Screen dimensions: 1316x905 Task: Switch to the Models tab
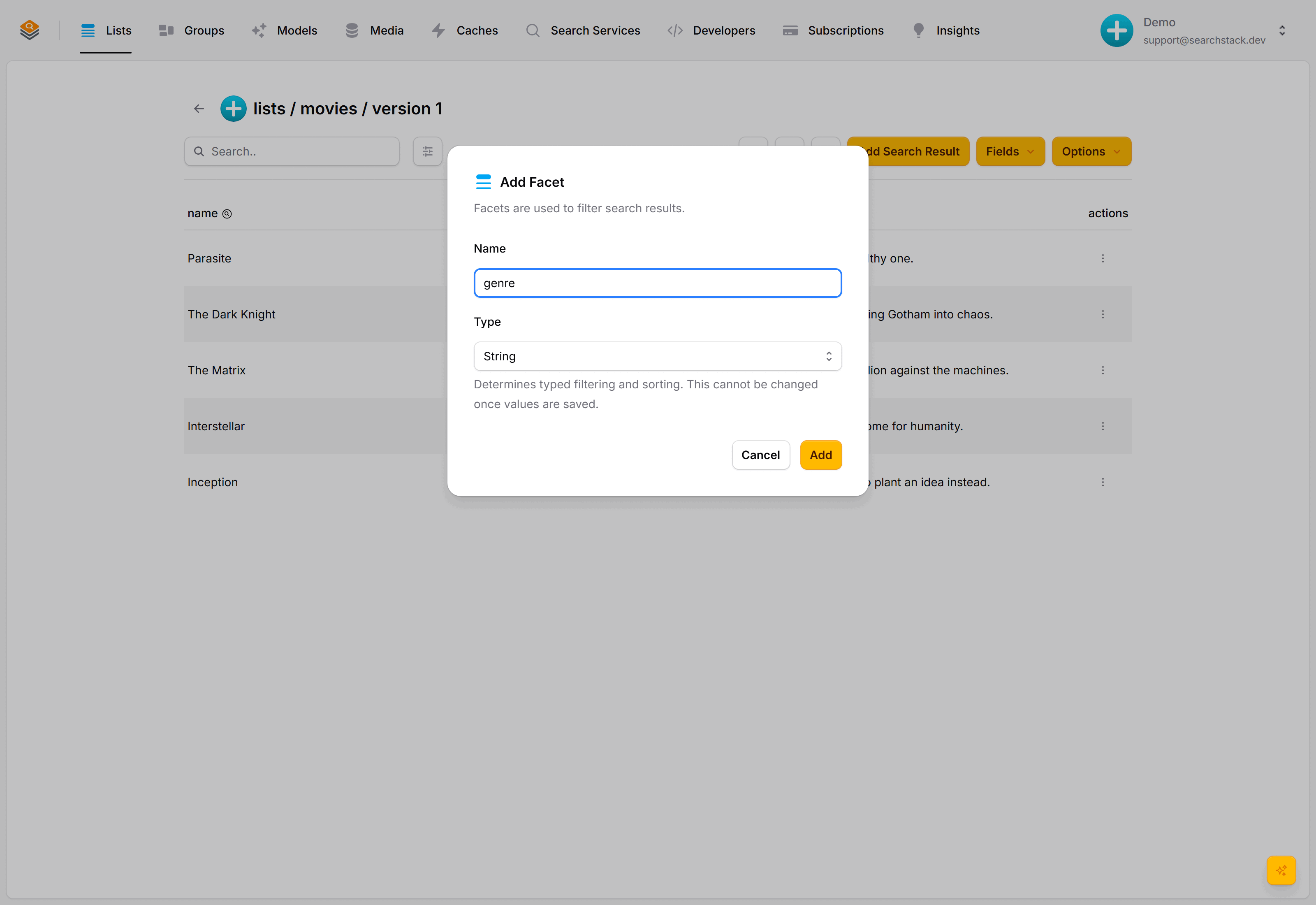(284, 30)
